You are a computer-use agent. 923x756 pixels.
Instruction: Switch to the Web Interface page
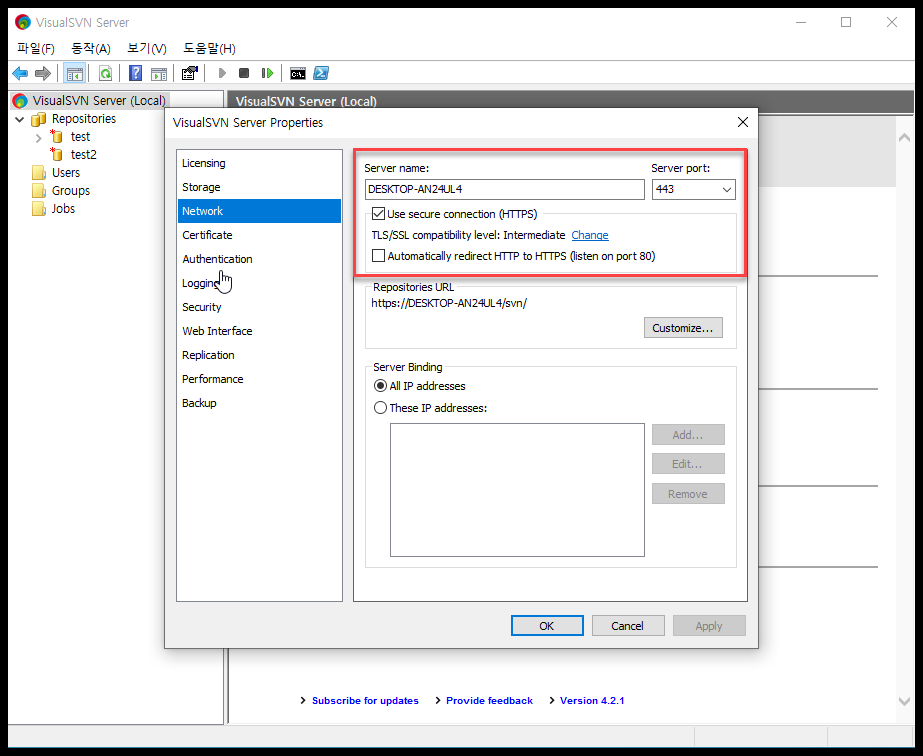point(259,331)
